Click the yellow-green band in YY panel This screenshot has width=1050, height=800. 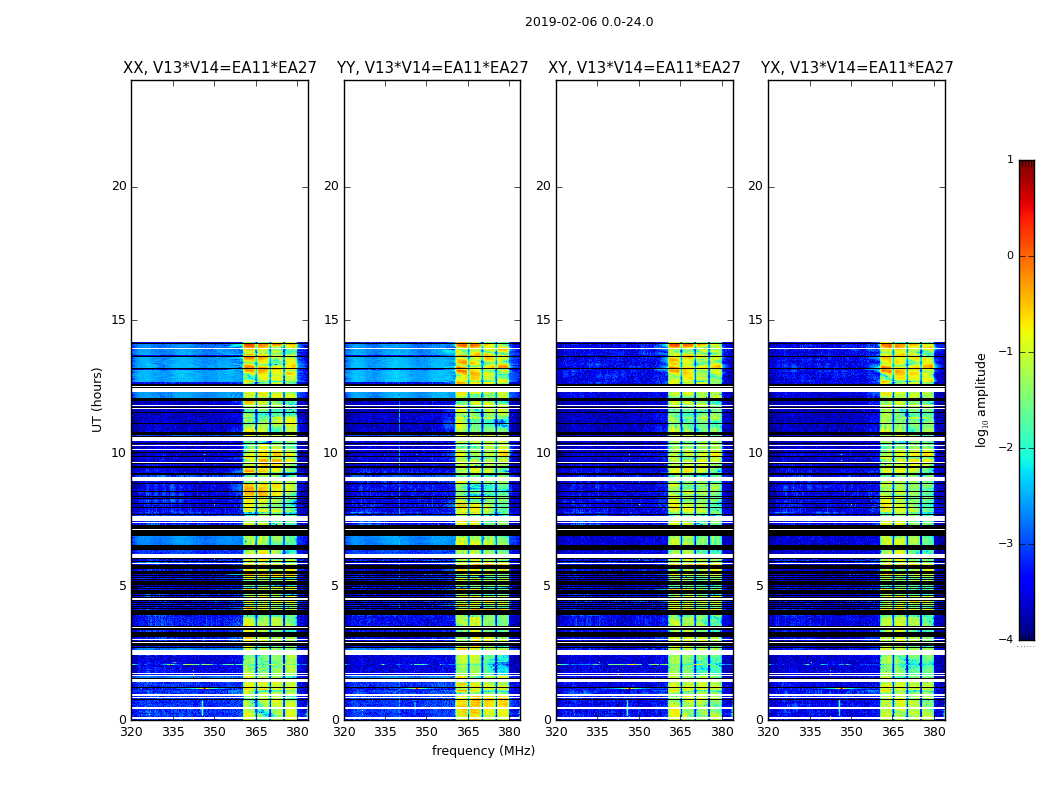482,531
